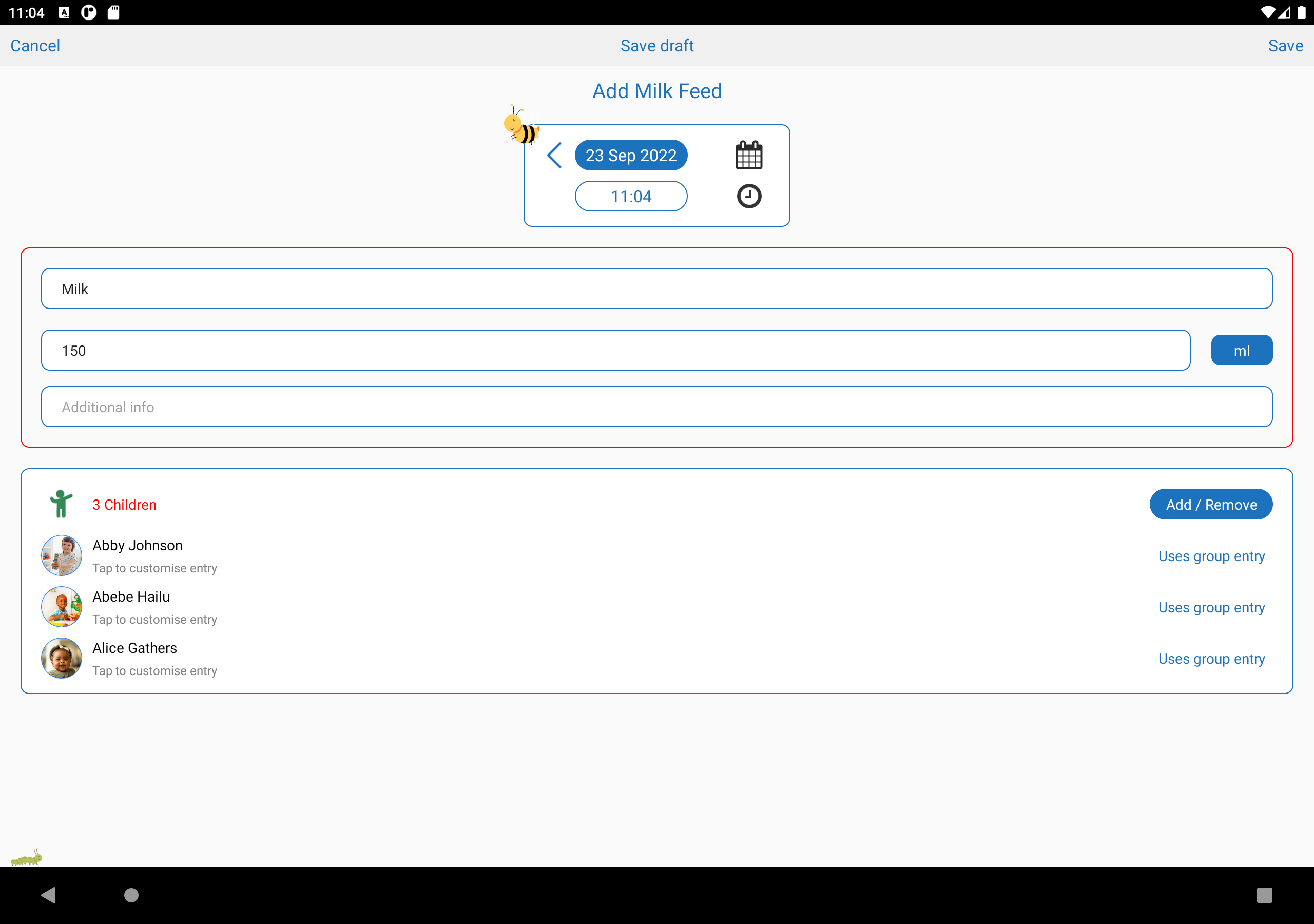Open the calendar date picker icon
This screenshot has width=1314, height=924.
click(748, 155)
